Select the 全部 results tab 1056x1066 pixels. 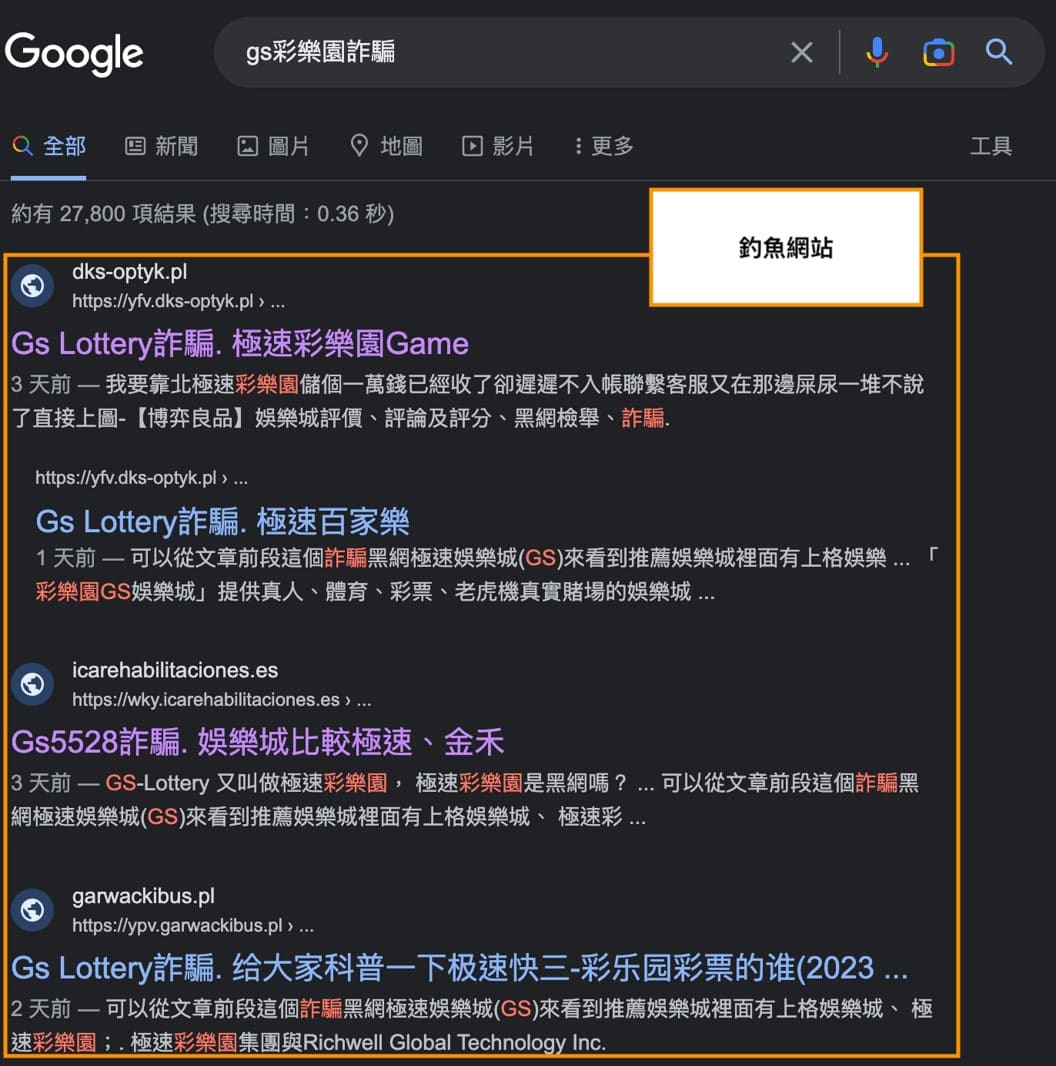tap(49, 146)
